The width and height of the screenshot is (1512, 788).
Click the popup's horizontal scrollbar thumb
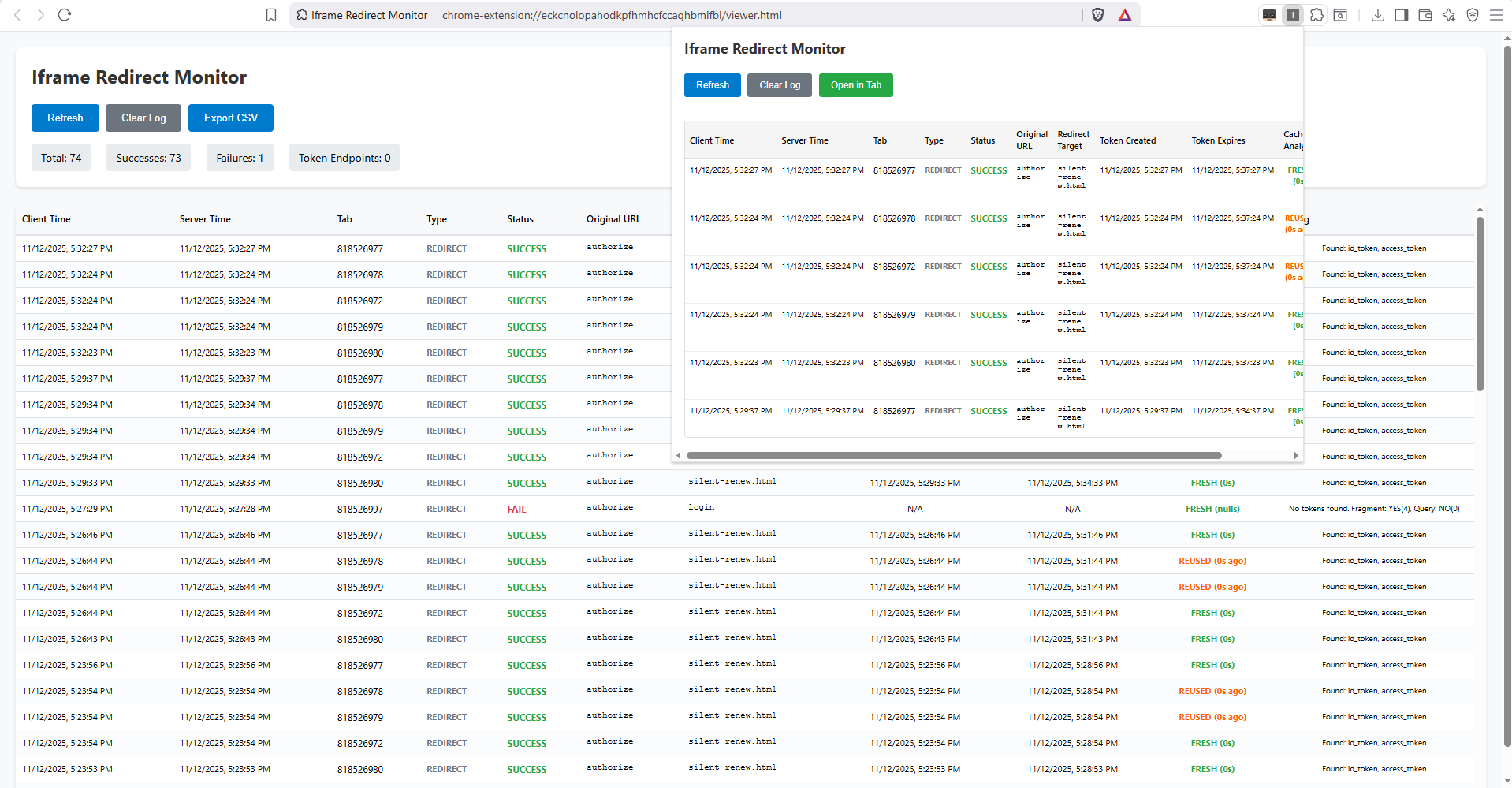pyautogui.click(x=954, y=455)
